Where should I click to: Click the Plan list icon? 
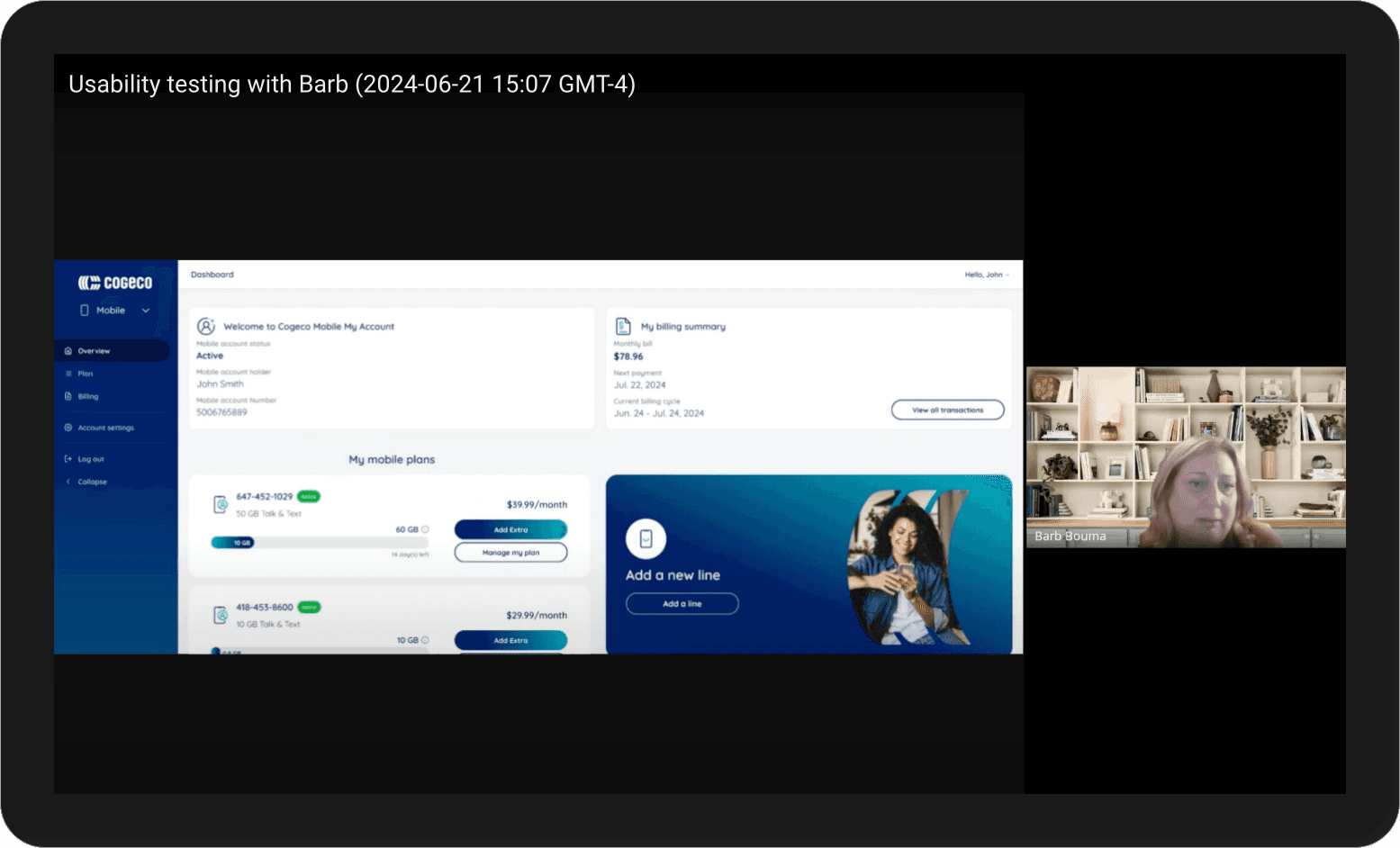click(x=68, y=374)
